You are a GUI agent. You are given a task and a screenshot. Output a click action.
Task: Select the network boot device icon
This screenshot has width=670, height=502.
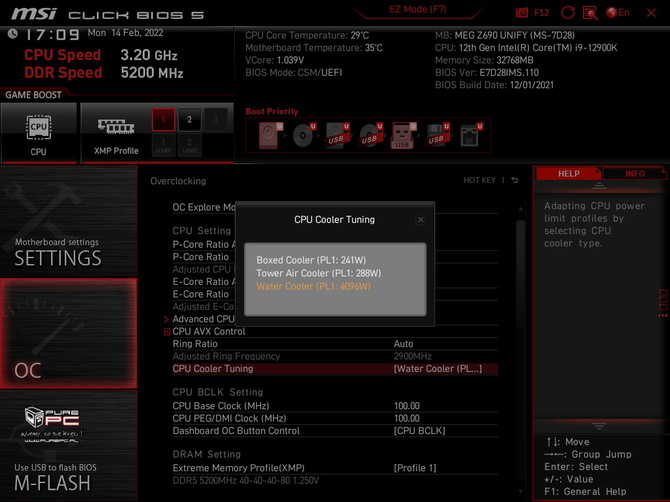(470, 135)
